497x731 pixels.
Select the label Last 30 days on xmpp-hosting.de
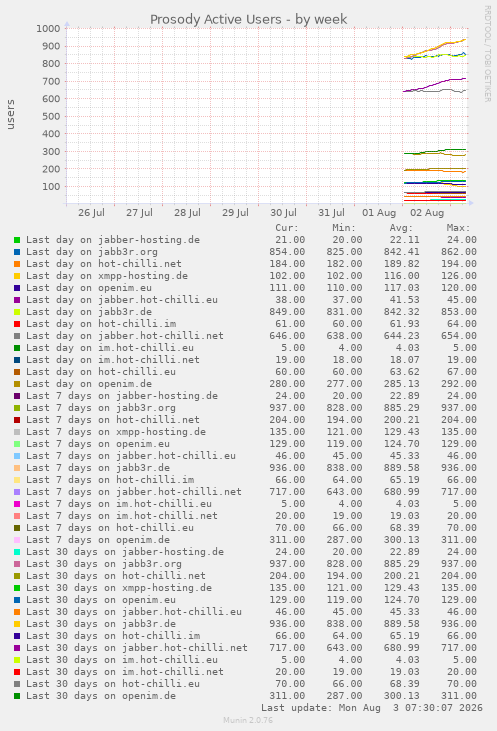119,588
